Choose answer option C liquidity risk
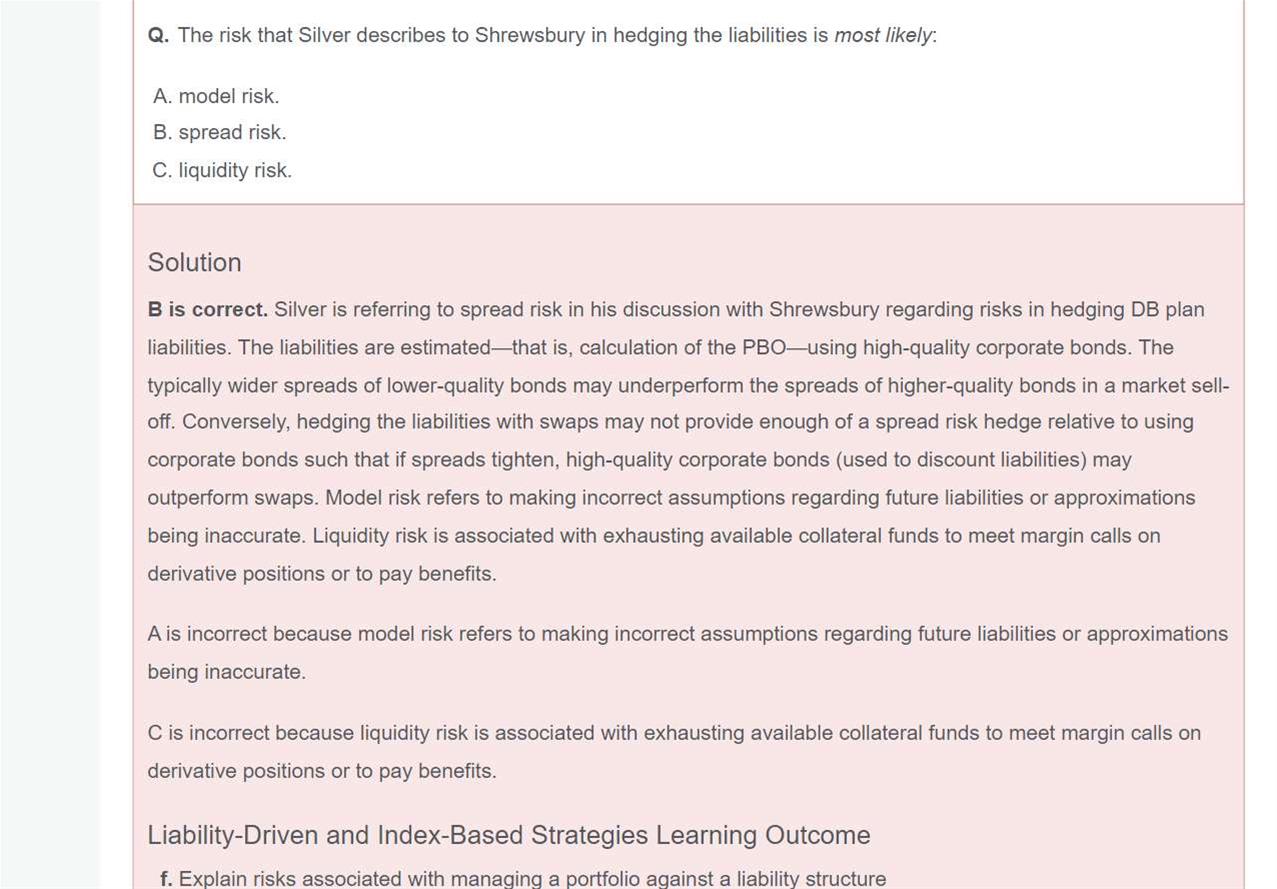This screenshot has height=889, width=1277. 222,170
